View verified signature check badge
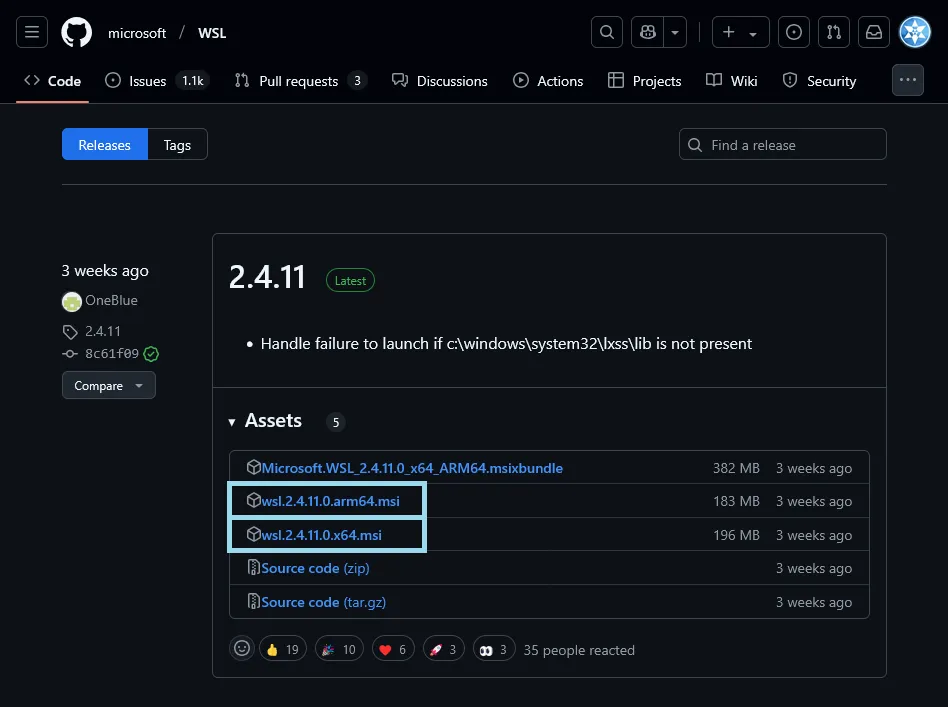This screenshot has height=707, width=948. 151,354
